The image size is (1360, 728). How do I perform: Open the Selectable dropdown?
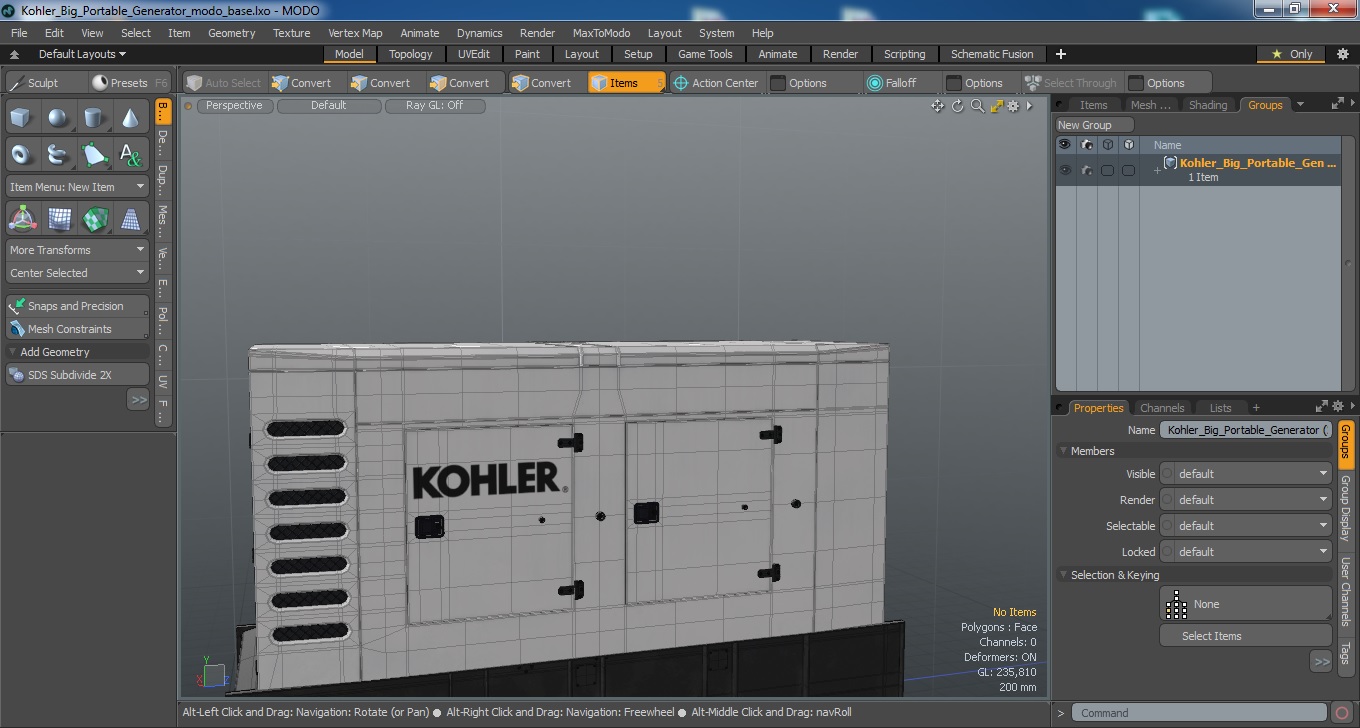[1245, 526]
